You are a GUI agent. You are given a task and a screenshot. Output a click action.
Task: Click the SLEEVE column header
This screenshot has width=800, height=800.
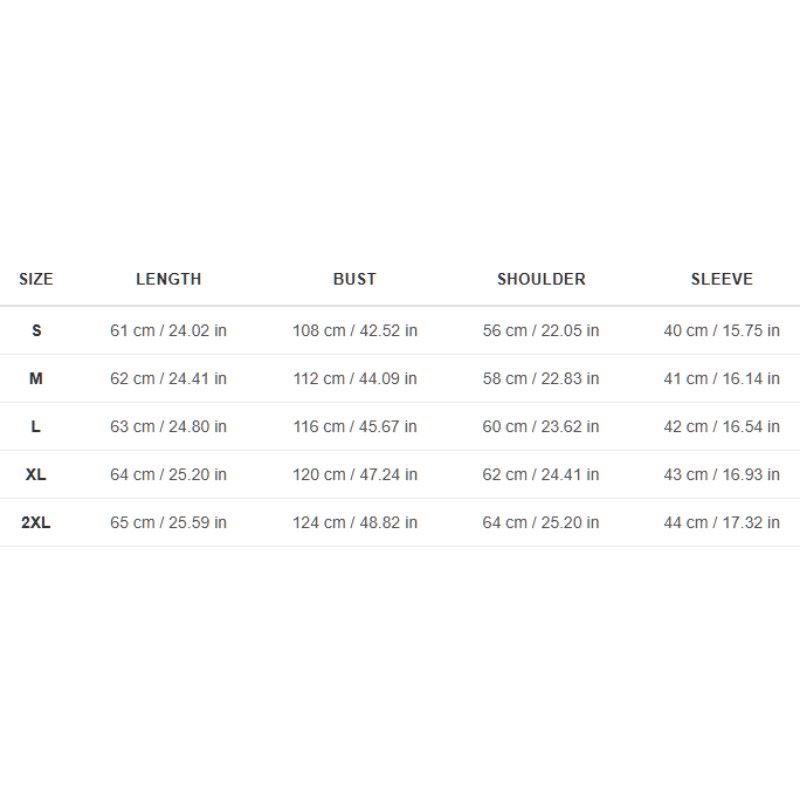[x=721, y=279]
